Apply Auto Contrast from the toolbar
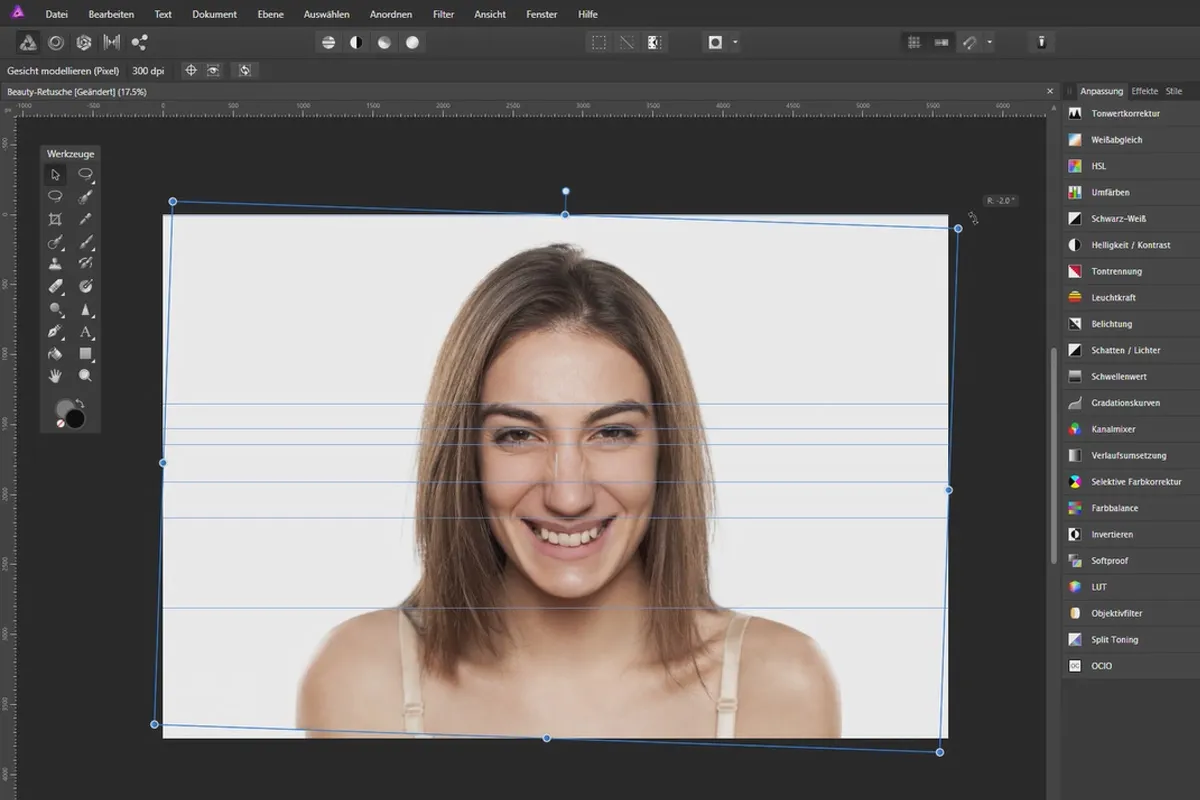 (356, 43)
